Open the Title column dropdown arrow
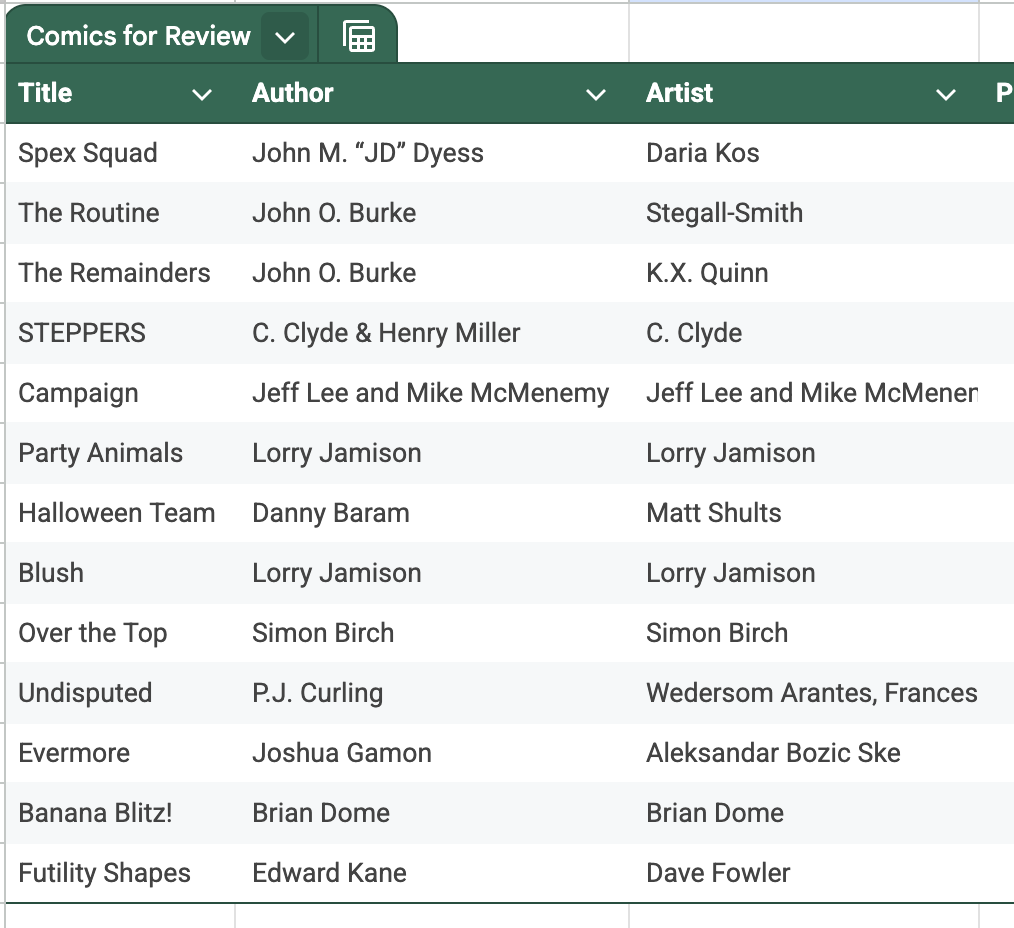The height and width of the screenshot is (928, 1014). pos(202,94)
